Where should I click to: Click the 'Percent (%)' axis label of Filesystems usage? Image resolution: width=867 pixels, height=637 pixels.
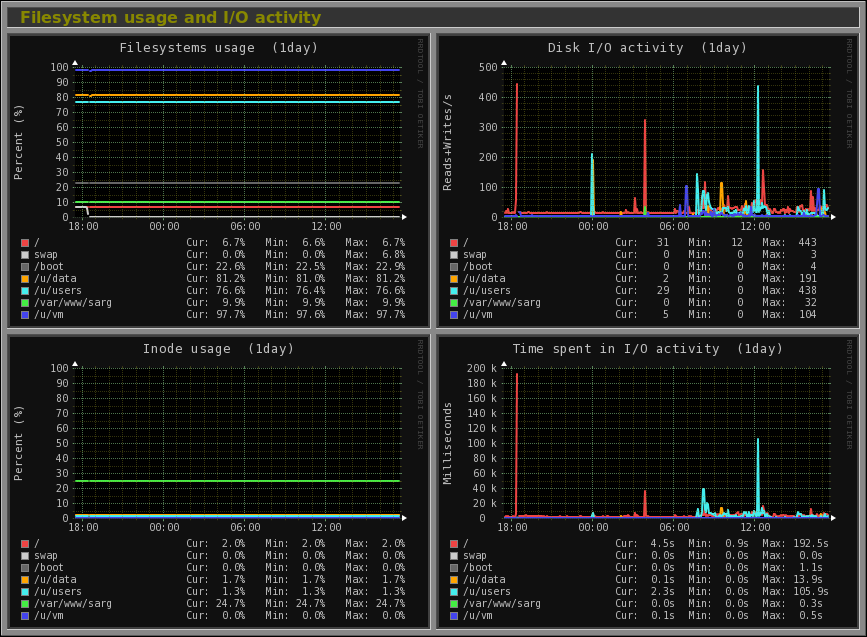click(x=18, y=142)
